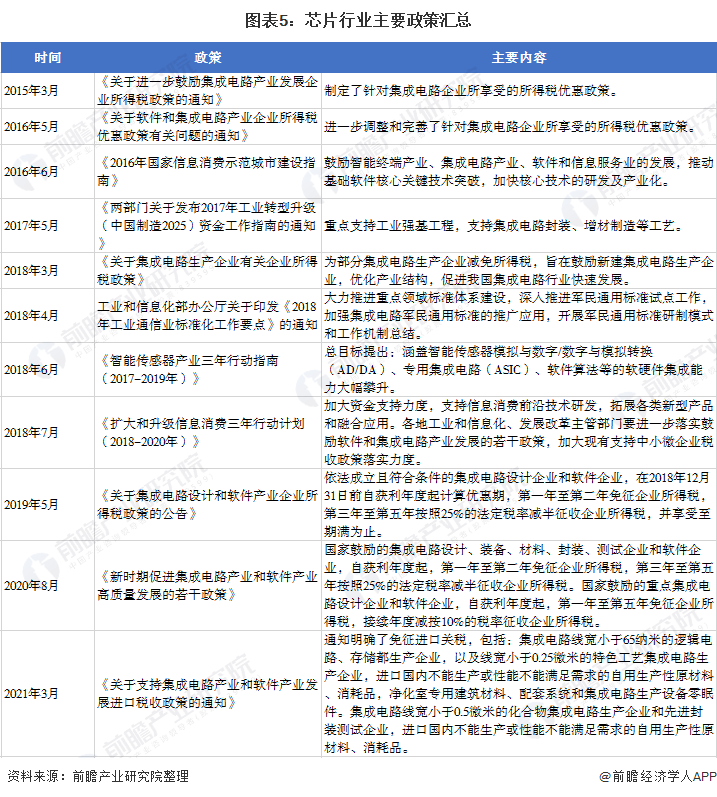
Task: Click the 2016年5月 date cell
Action: pos(32,127)
